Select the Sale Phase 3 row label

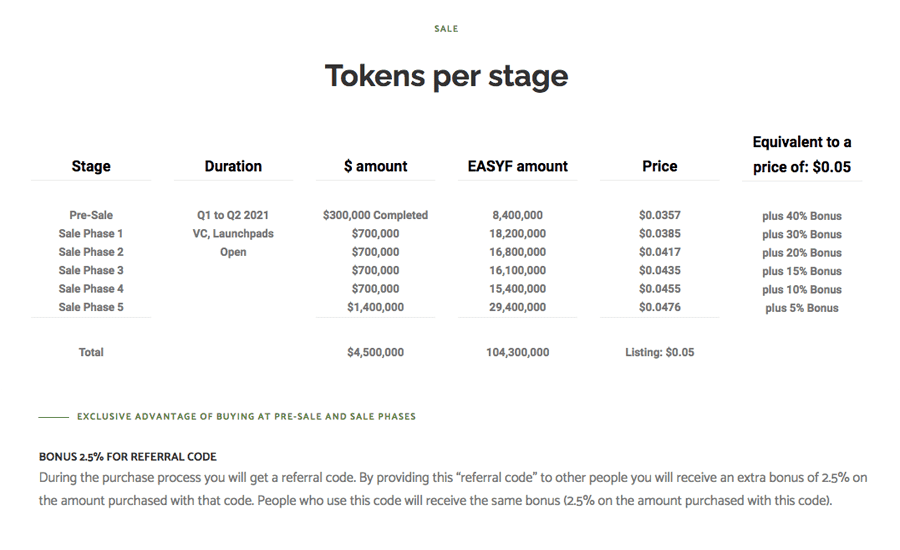click(91, 270)
